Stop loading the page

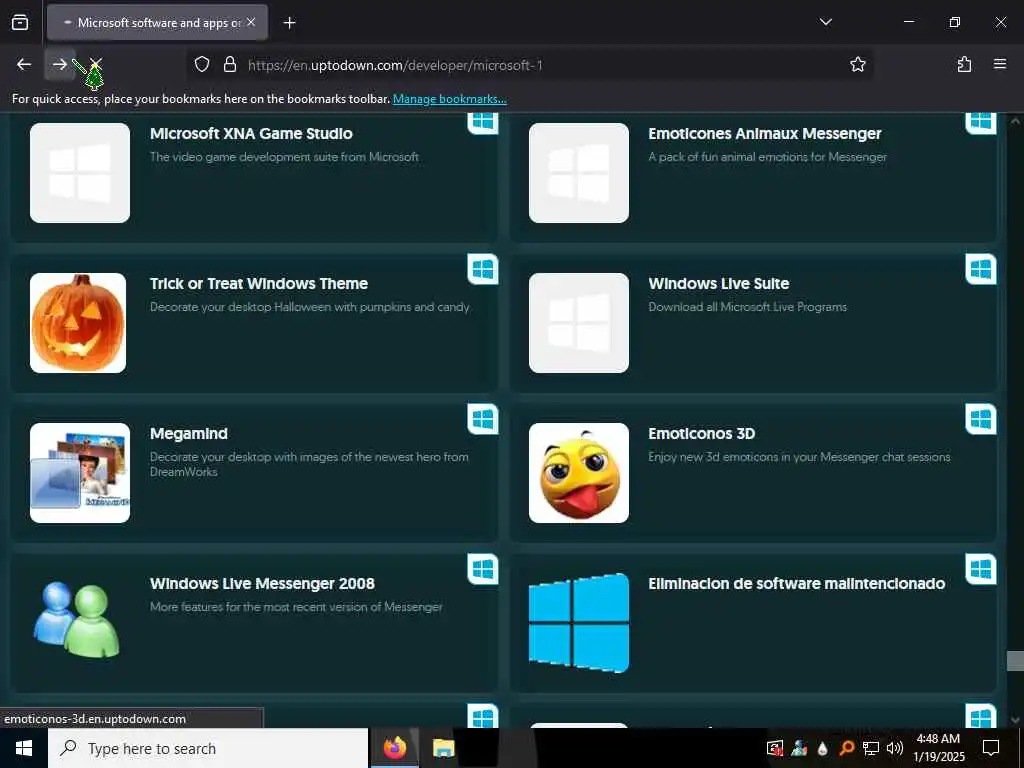[96, 64]
